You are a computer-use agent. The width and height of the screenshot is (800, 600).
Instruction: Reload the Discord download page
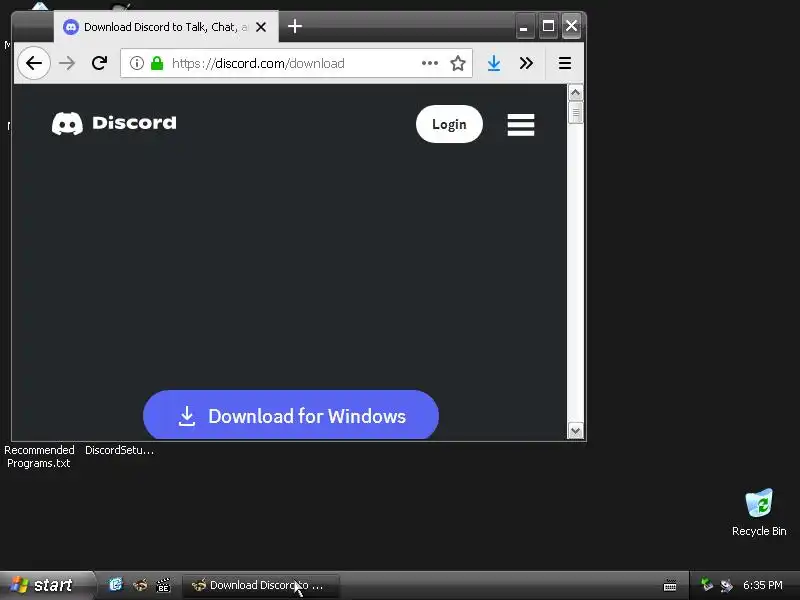point(99,63)
